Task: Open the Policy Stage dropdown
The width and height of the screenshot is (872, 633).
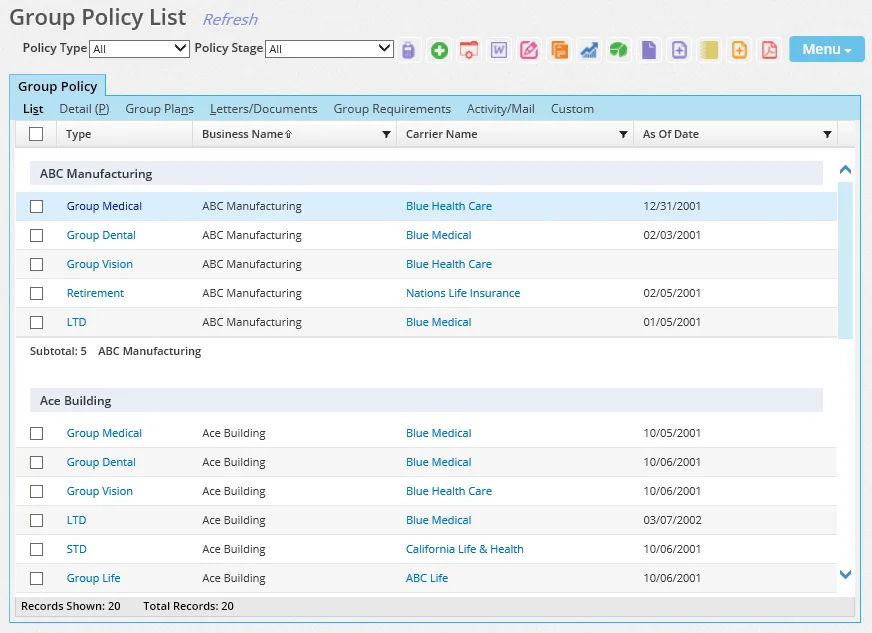Action: click(329, 48)
